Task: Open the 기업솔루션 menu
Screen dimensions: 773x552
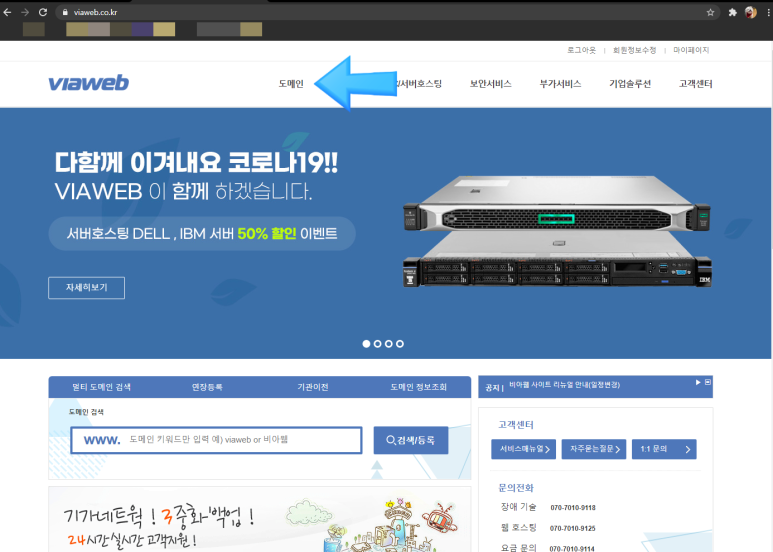Action: [x=630, y=84]
